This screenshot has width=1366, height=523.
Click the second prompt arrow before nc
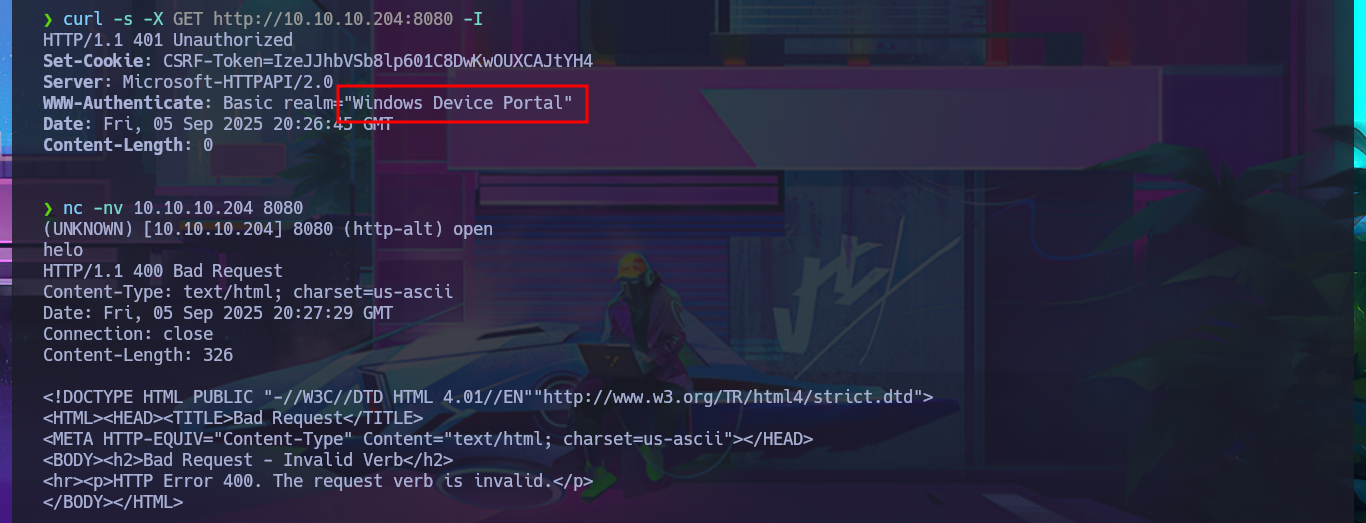[48, 208]
